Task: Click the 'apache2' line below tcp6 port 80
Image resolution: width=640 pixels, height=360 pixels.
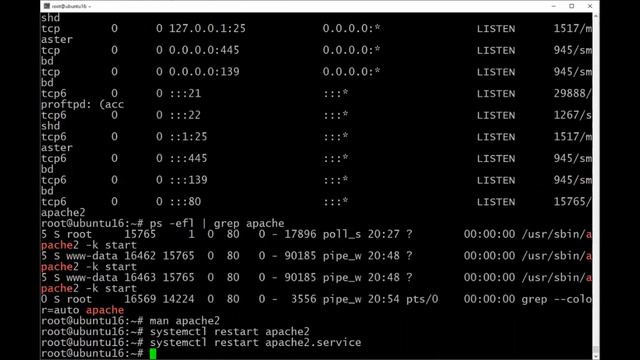Action: coord(63,213)
